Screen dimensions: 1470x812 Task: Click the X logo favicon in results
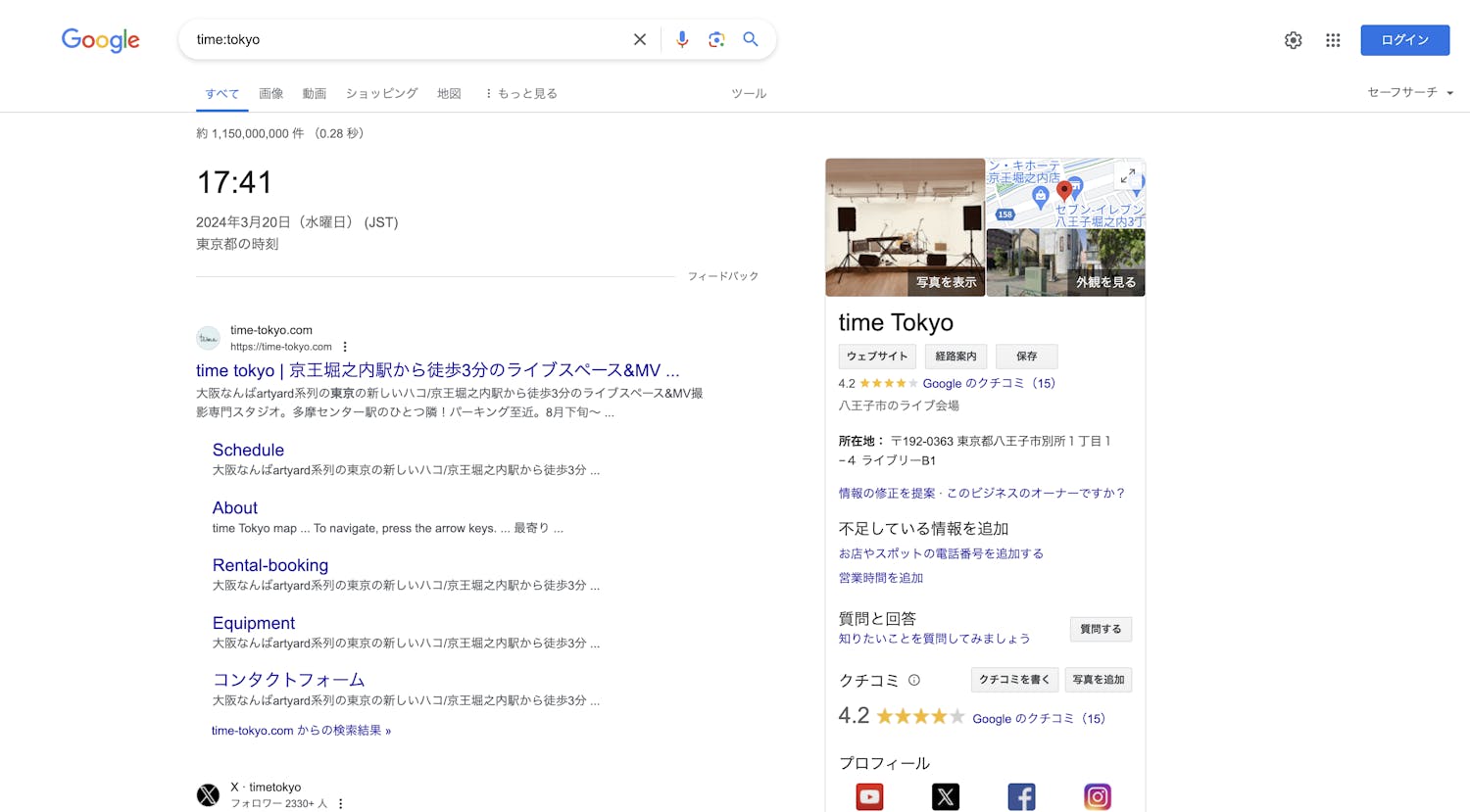208,794
